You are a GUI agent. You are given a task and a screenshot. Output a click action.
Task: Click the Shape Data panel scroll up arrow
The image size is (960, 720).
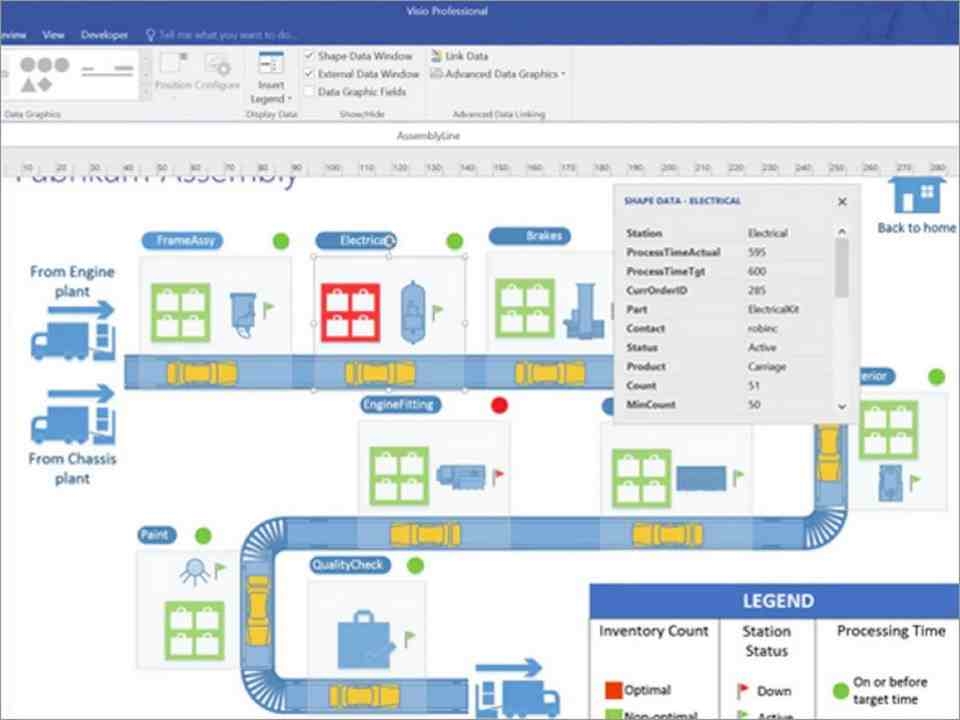pyautogui.click(x=842, y=231)
